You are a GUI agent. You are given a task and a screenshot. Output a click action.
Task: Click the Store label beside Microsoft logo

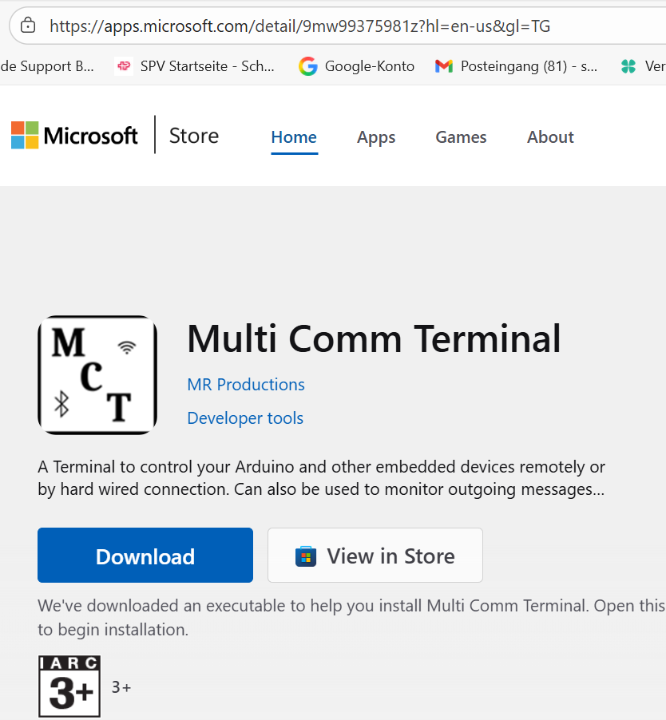point(194,136)
